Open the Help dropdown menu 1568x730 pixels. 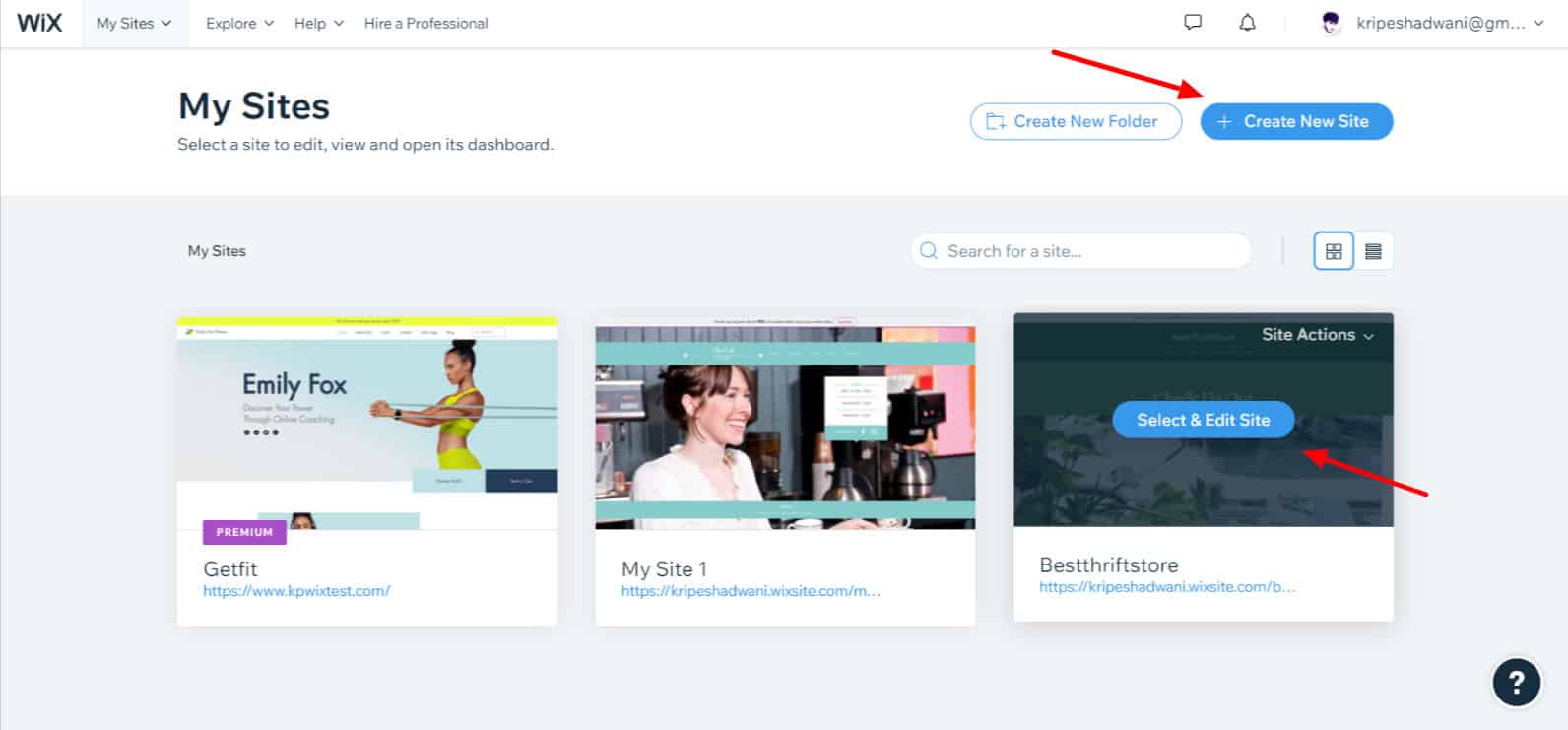pyautogui.click(x=318, y=23)
